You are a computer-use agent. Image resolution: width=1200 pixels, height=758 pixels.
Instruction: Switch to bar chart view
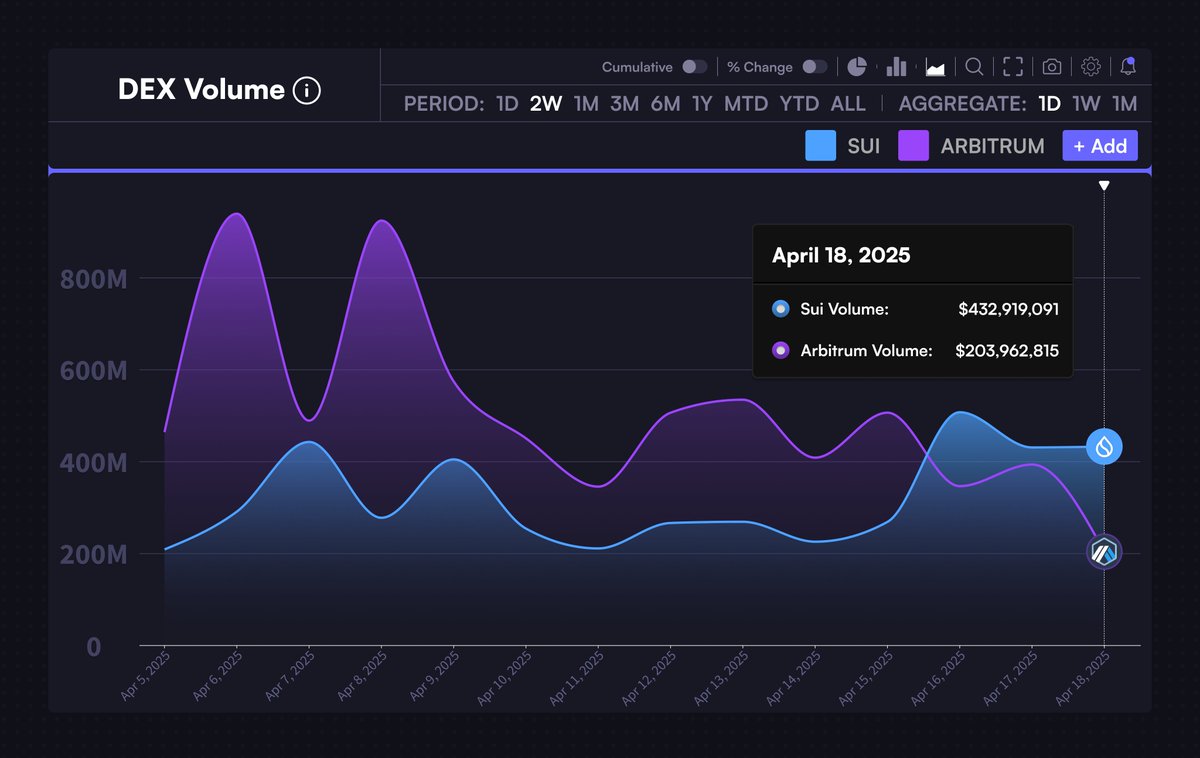[896, 67]
